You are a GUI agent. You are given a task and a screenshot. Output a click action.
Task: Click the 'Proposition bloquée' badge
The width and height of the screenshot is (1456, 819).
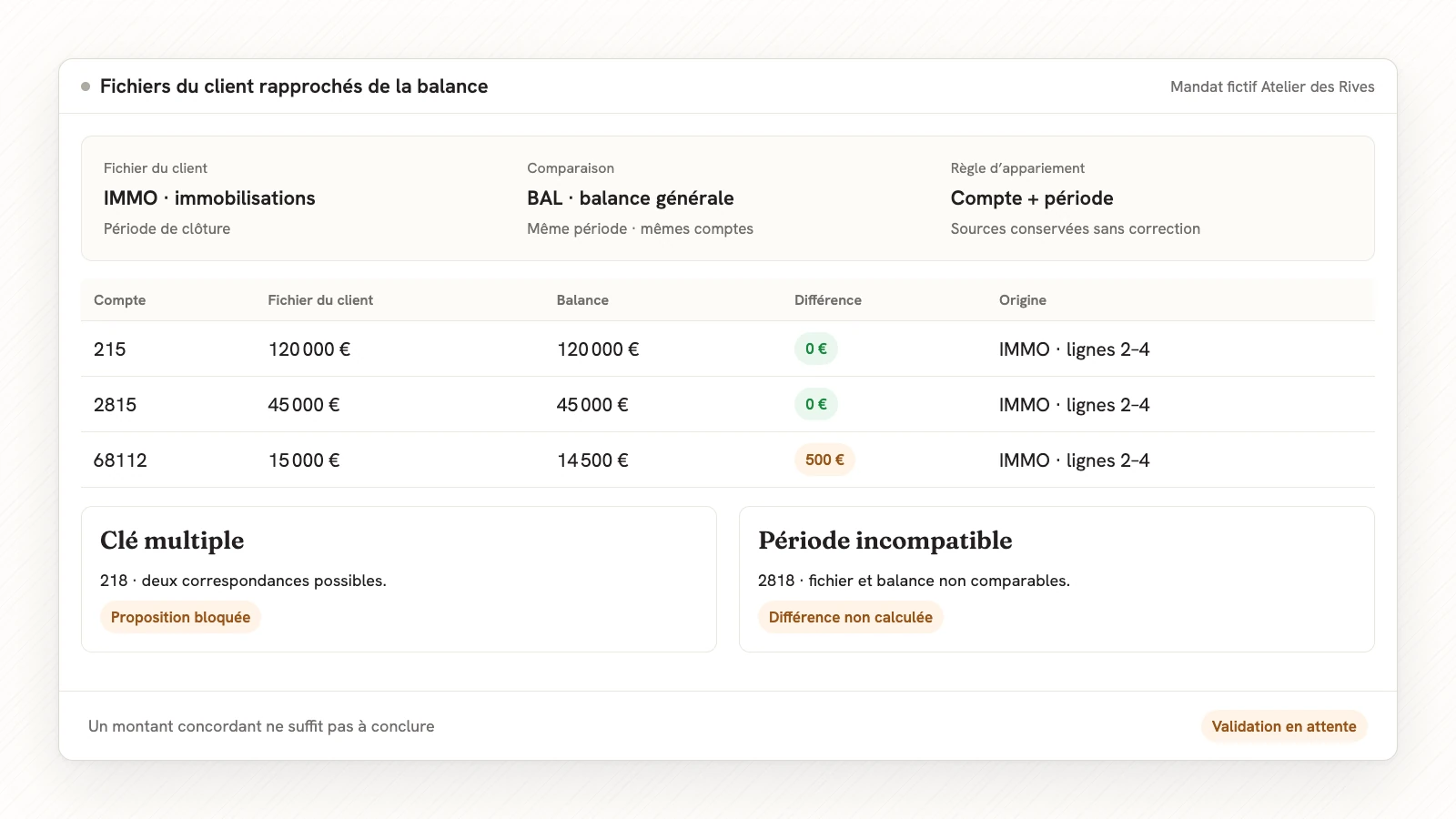pos(180,617)
